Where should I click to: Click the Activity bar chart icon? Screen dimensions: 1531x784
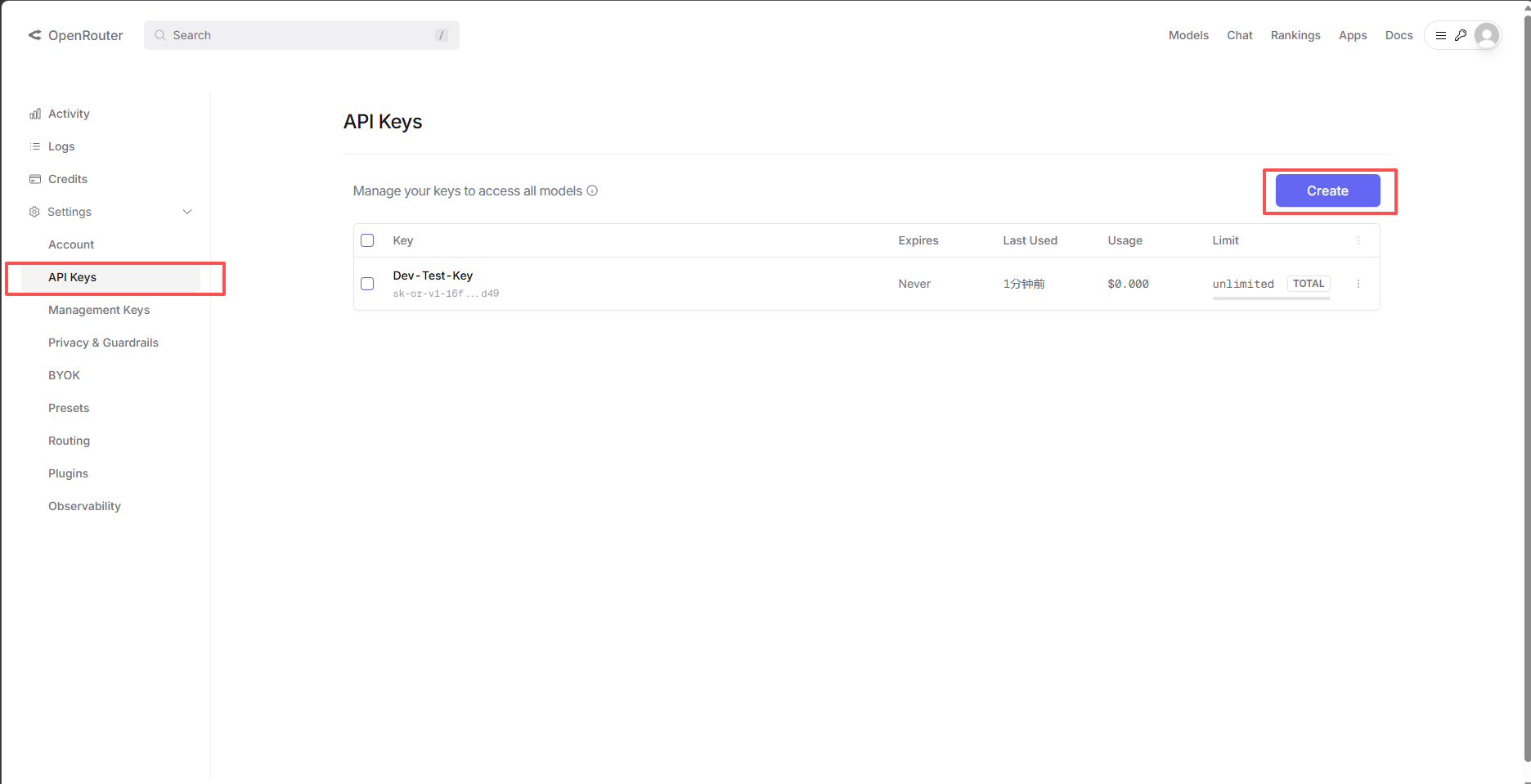pyautogui.click(x=35, y=114)
